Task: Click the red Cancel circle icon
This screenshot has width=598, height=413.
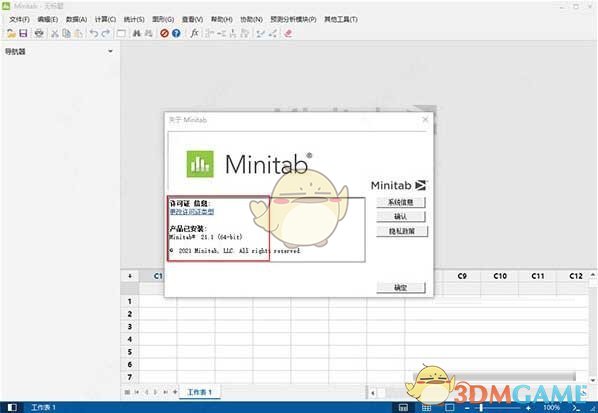Action: click(164, 34)
